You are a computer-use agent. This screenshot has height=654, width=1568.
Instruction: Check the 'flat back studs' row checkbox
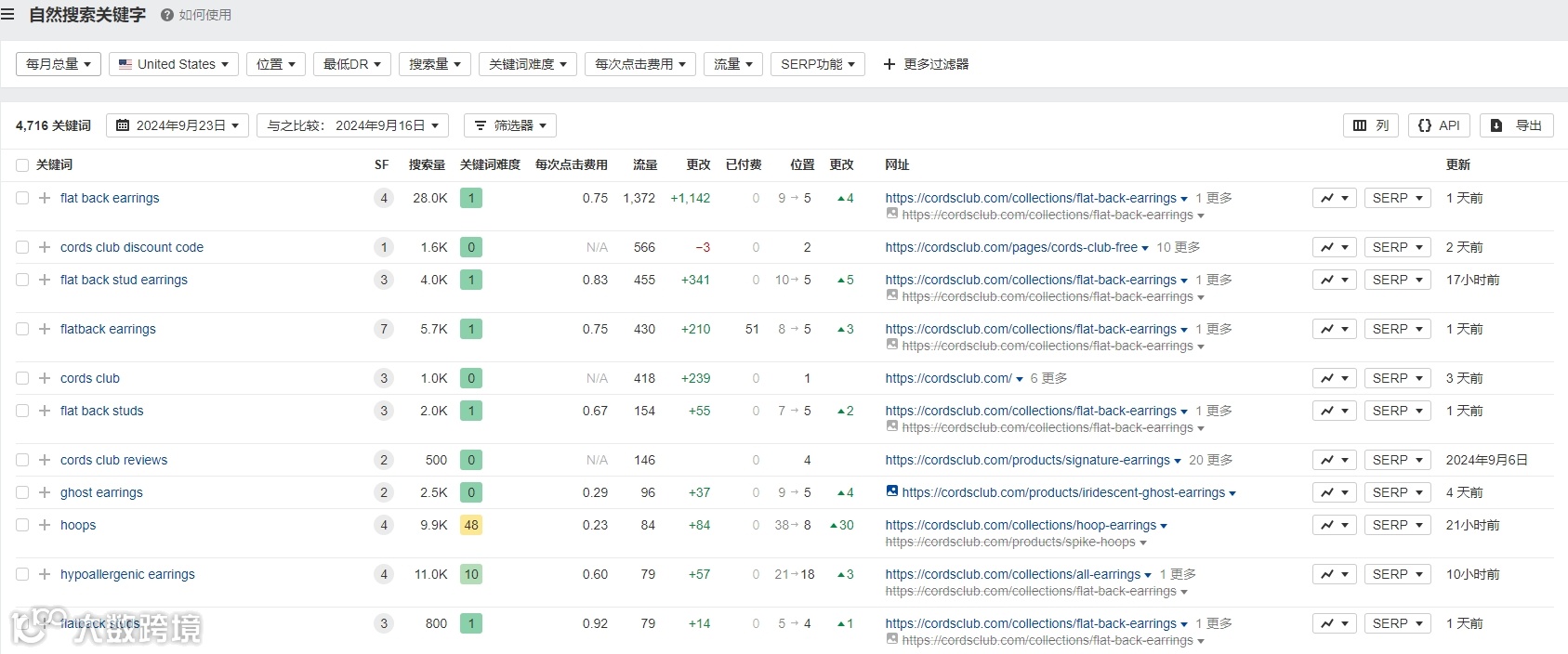(x=22, y=411)
